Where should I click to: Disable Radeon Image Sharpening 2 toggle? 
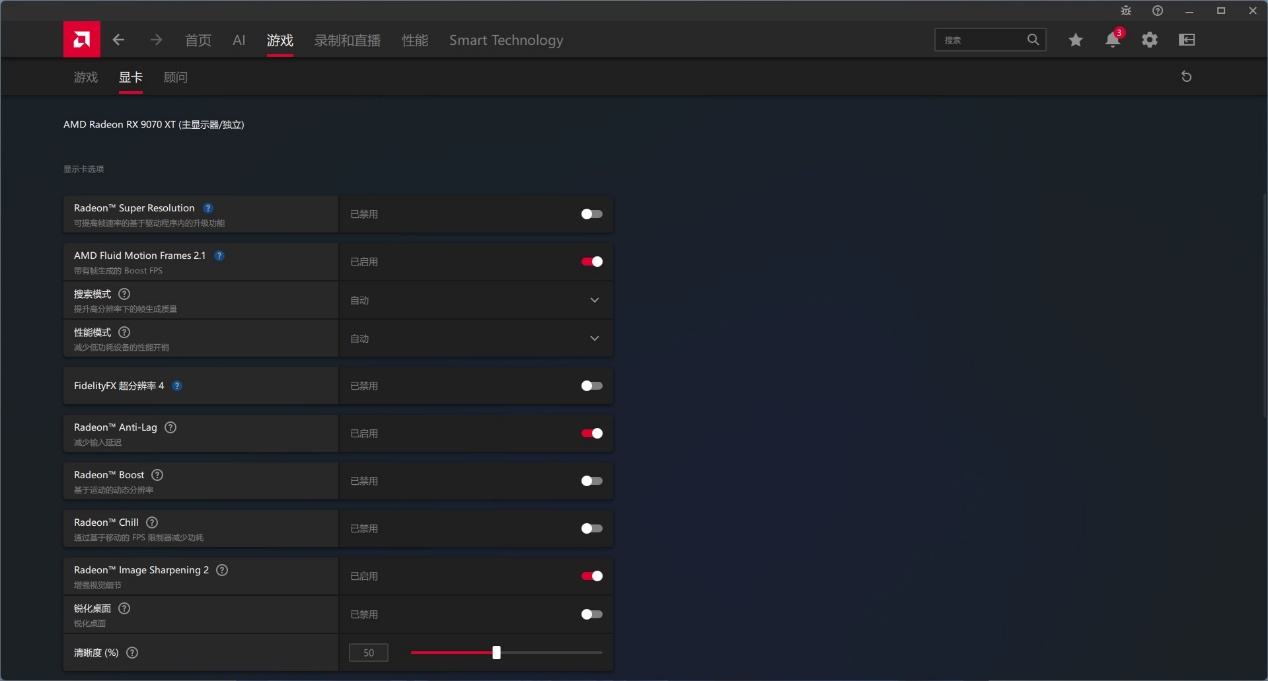pos(592,576)
